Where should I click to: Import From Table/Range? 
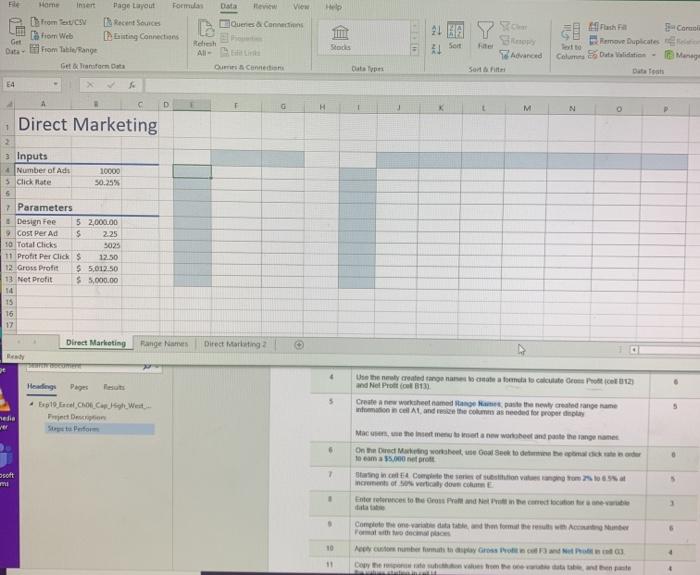click(63, 50)
